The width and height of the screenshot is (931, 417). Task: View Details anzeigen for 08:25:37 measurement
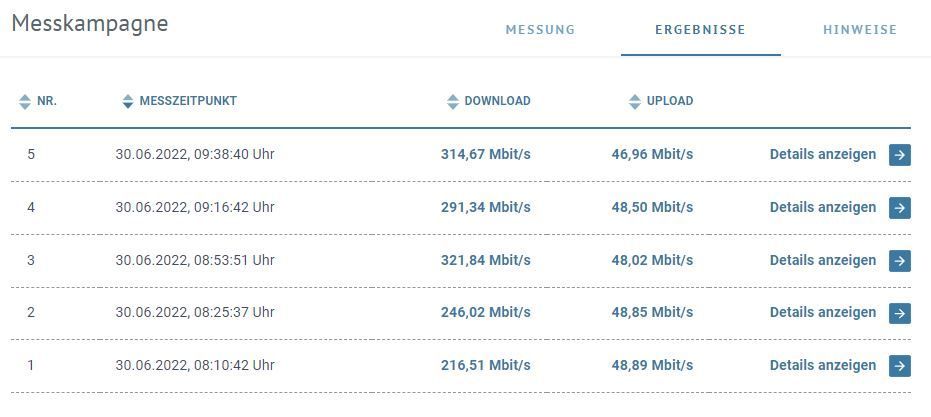[822, 312]
